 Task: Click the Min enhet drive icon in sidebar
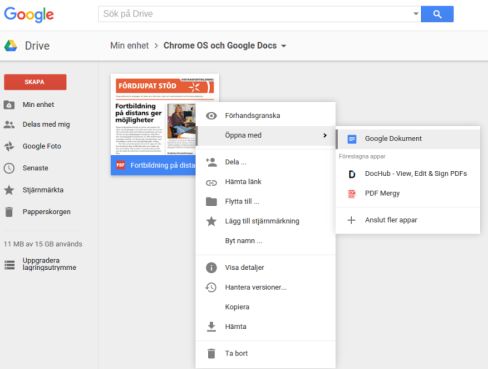pos(9,105)
